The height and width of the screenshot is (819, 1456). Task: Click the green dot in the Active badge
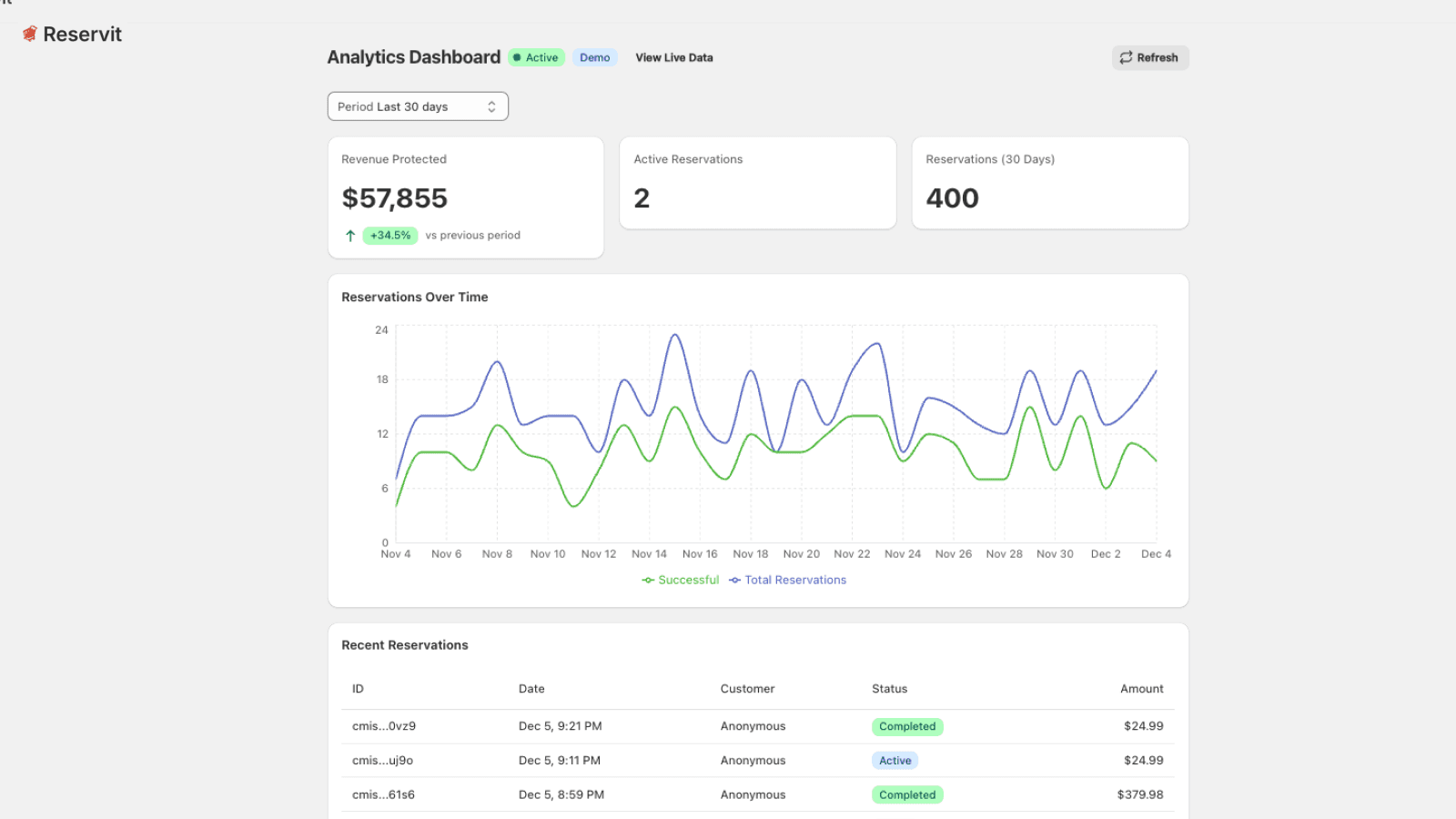point(520,57)
